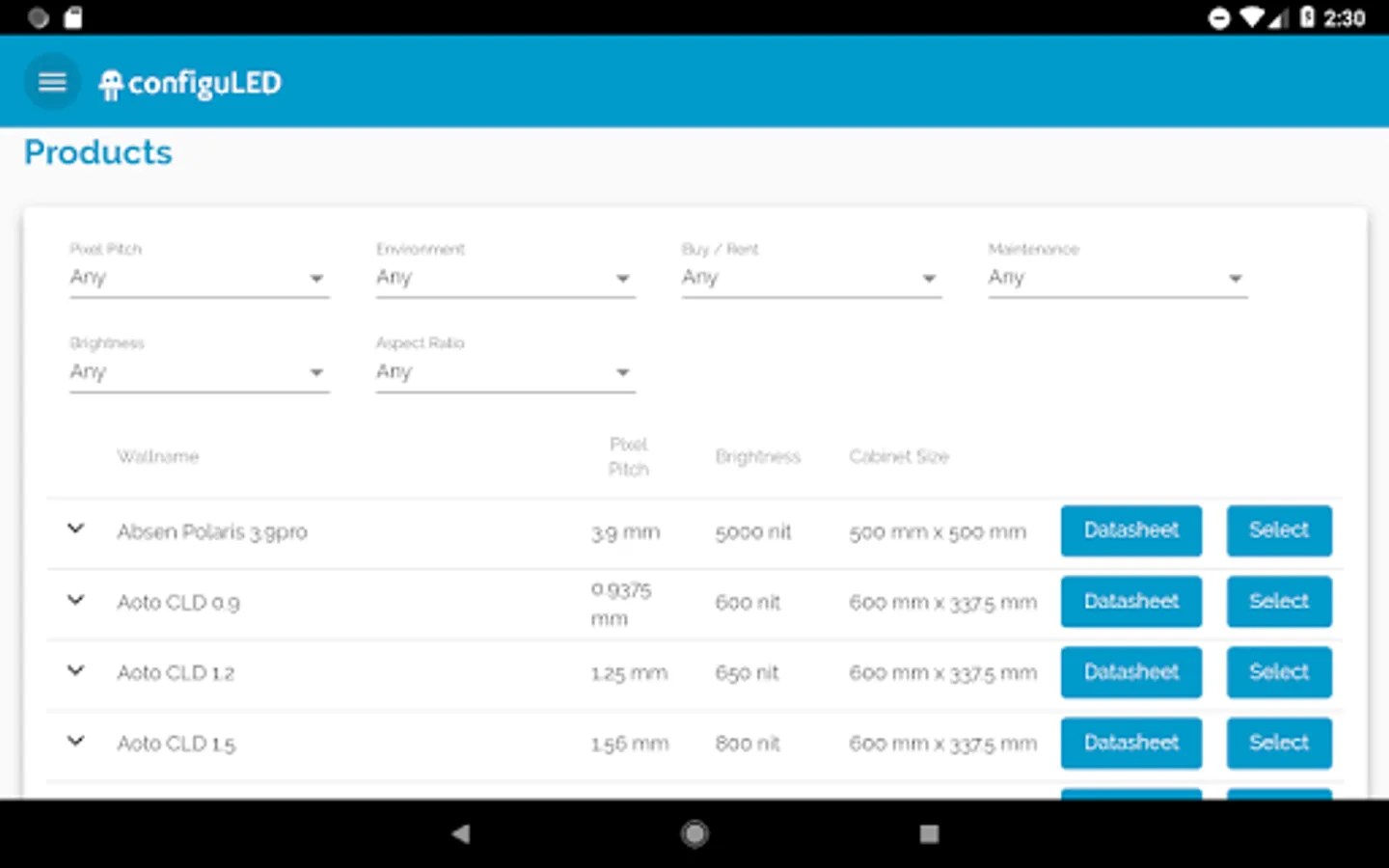
Task: Open Datasheet for Absen Polaris 3.9pro
Action: point(1131,530)
